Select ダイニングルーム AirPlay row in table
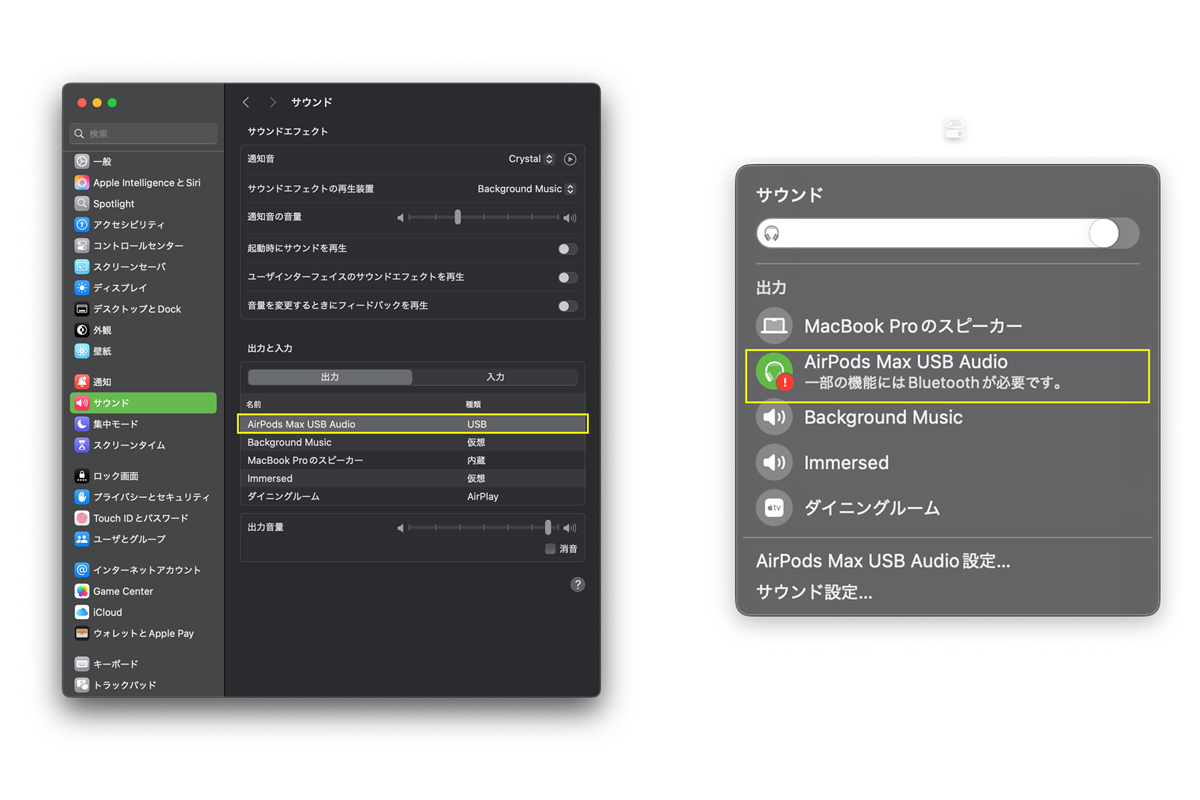Screen dimensions: 1200x800 point(413,496)
